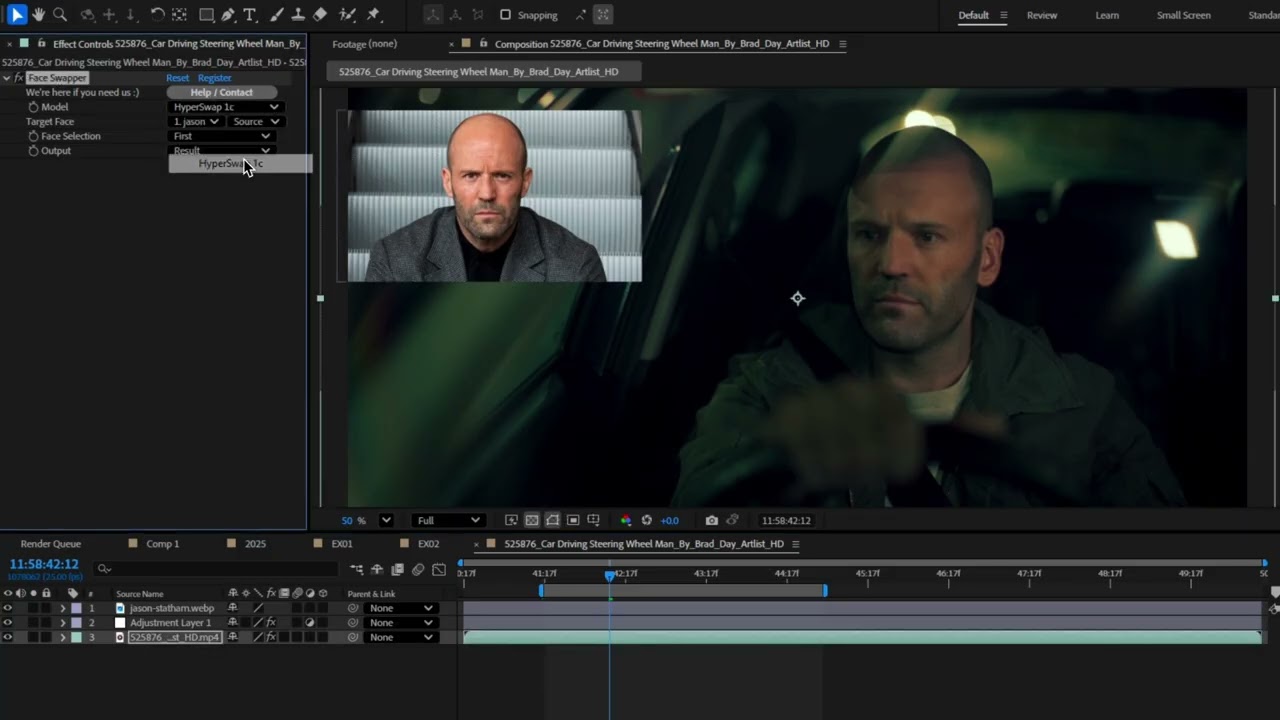Hide the 525876 mp4 layer eye

click(x=8, y=637)
